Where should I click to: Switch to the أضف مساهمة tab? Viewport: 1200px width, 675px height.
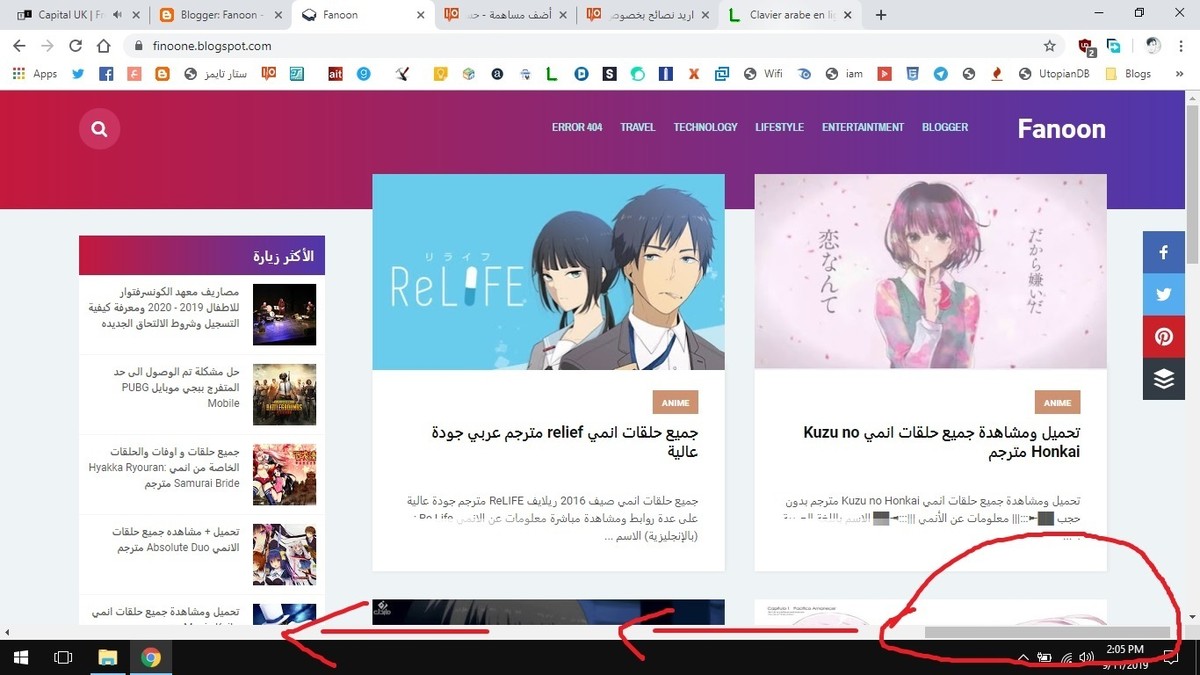(x=506, y=15)
